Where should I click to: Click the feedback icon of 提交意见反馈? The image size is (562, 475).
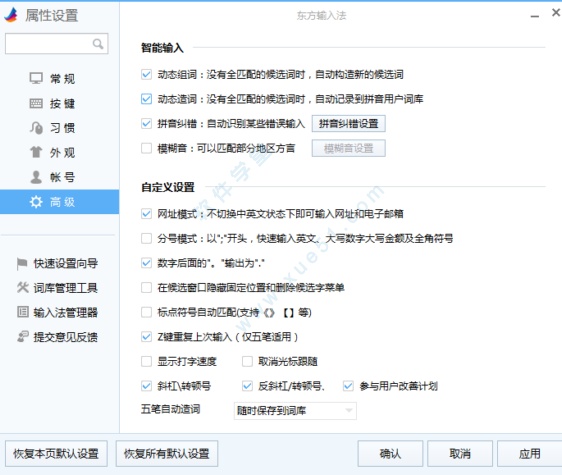(23, 337)
